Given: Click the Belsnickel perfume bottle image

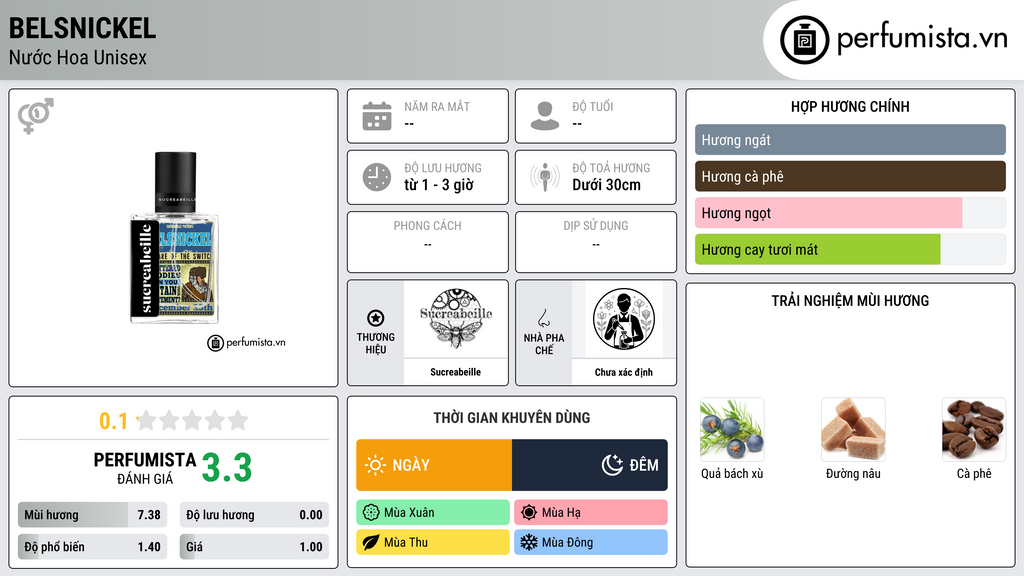Looking at the screenshot, I should pos(174,238).
